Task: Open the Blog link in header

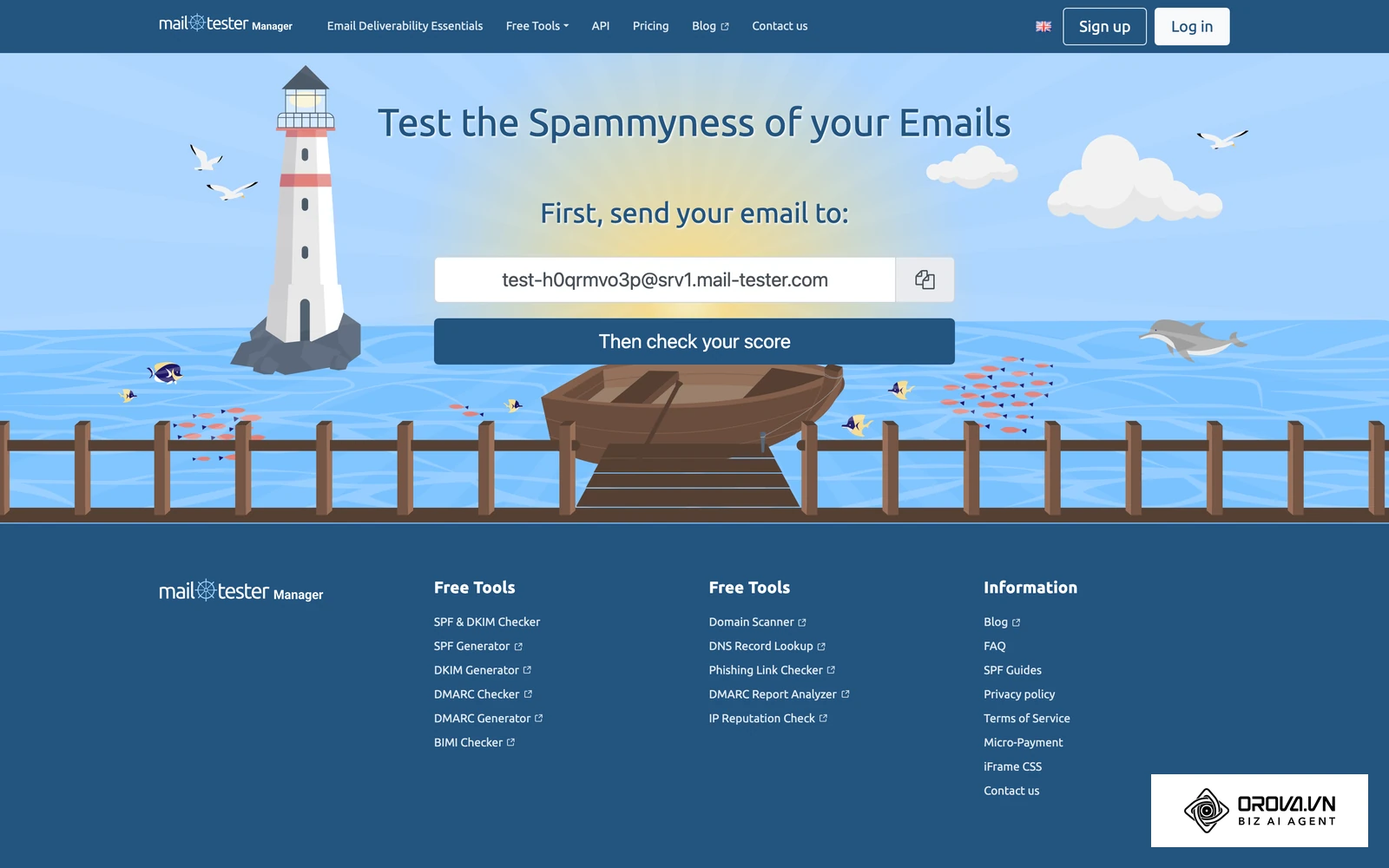Action: (710, 26)
